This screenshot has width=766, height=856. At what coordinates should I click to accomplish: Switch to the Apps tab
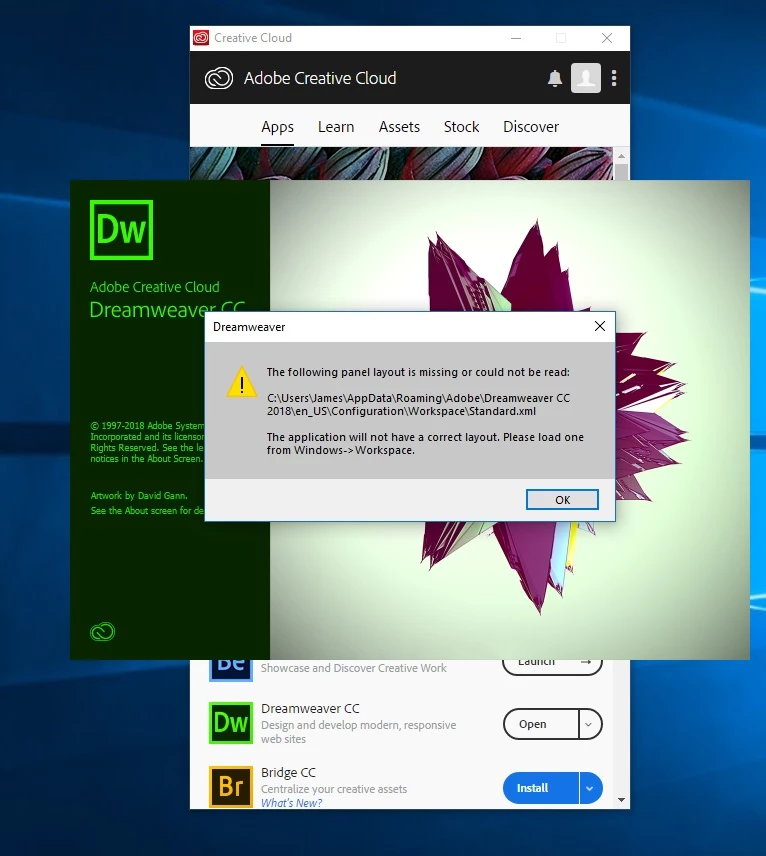(277, 127)
